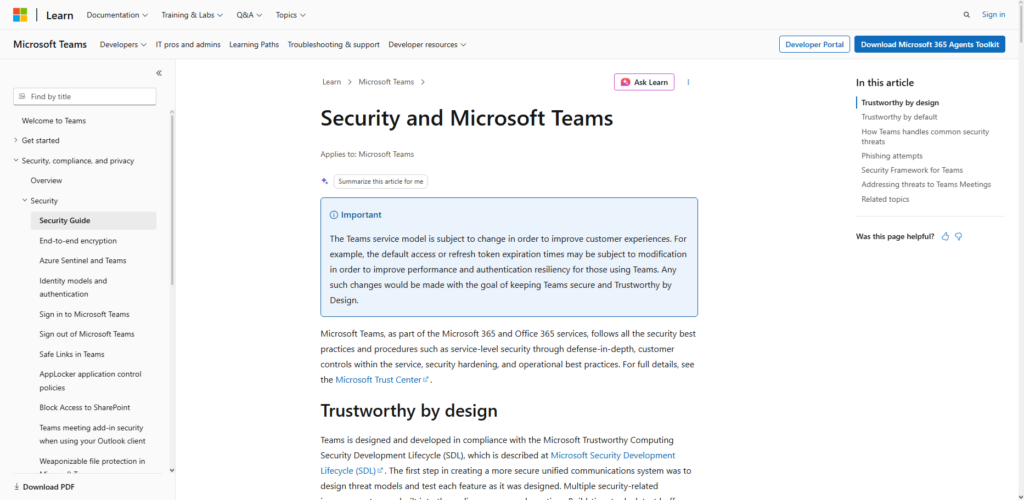Click Sign in
This screenshot has width=1024, height=500.
(993, 14)
